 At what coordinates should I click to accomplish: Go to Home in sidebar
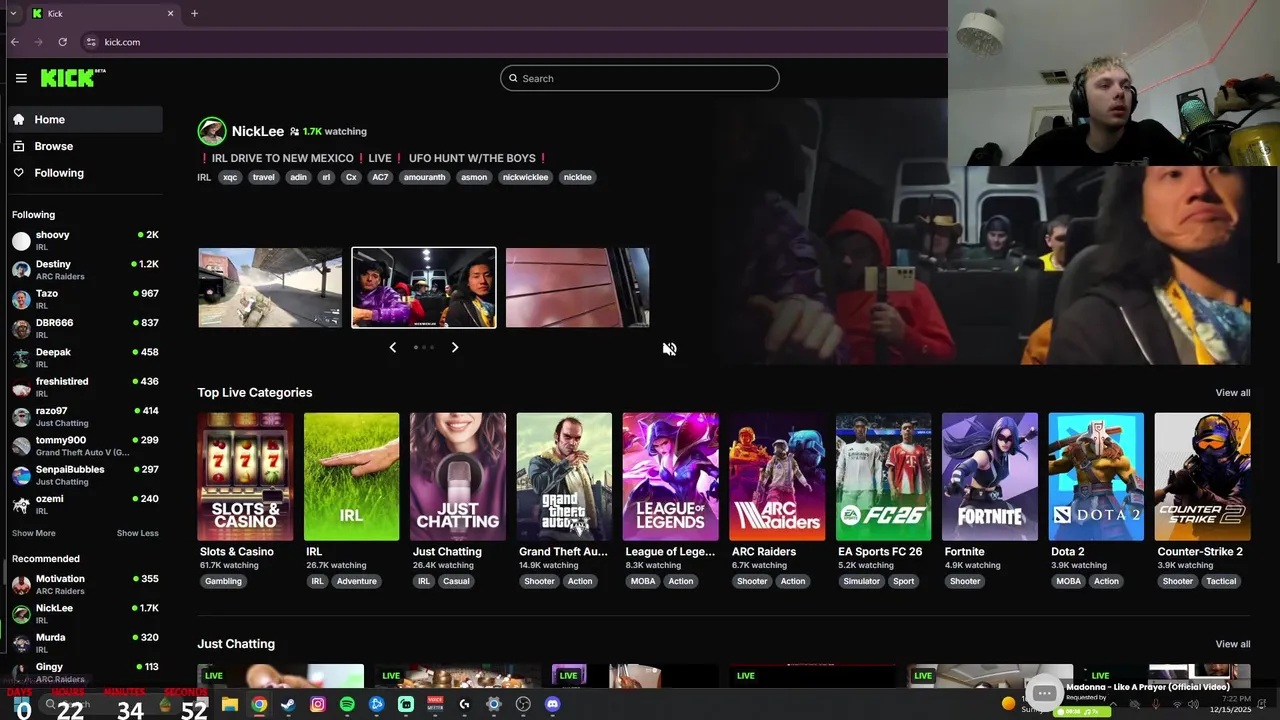84,119
